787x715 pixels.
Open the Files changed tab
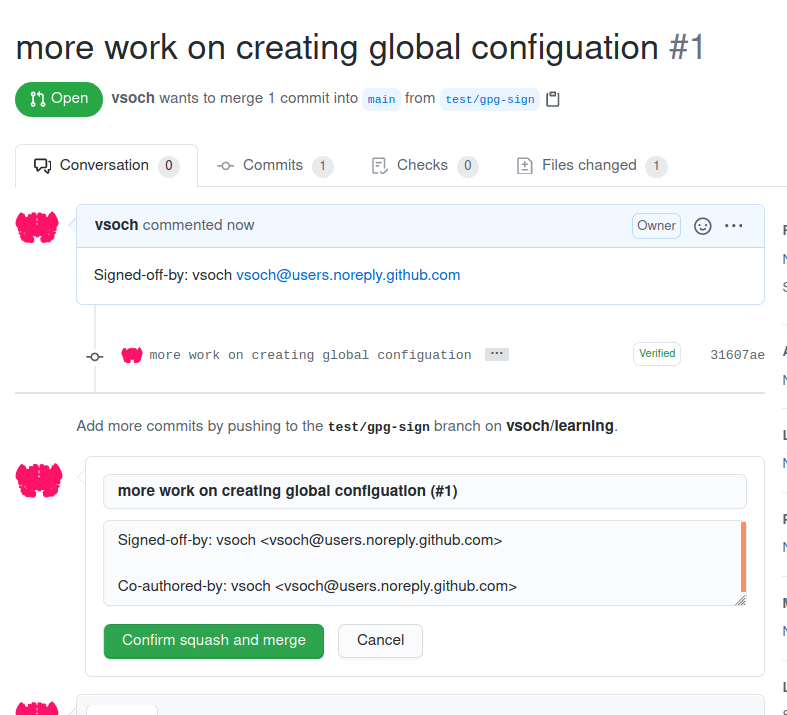tap(592, 166)
